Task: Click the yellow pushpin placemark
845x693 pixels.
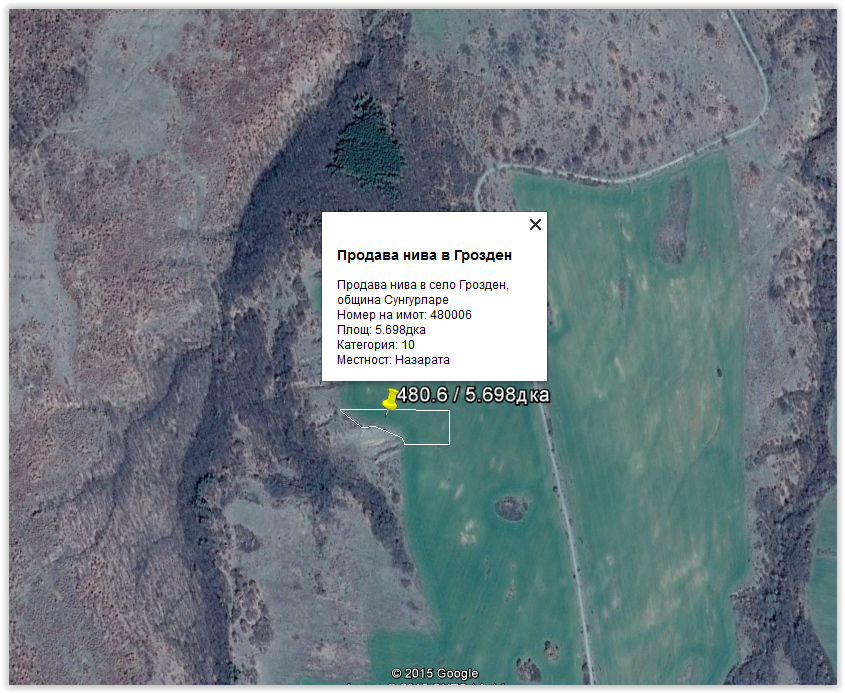Action: click(x=391, y=399)
